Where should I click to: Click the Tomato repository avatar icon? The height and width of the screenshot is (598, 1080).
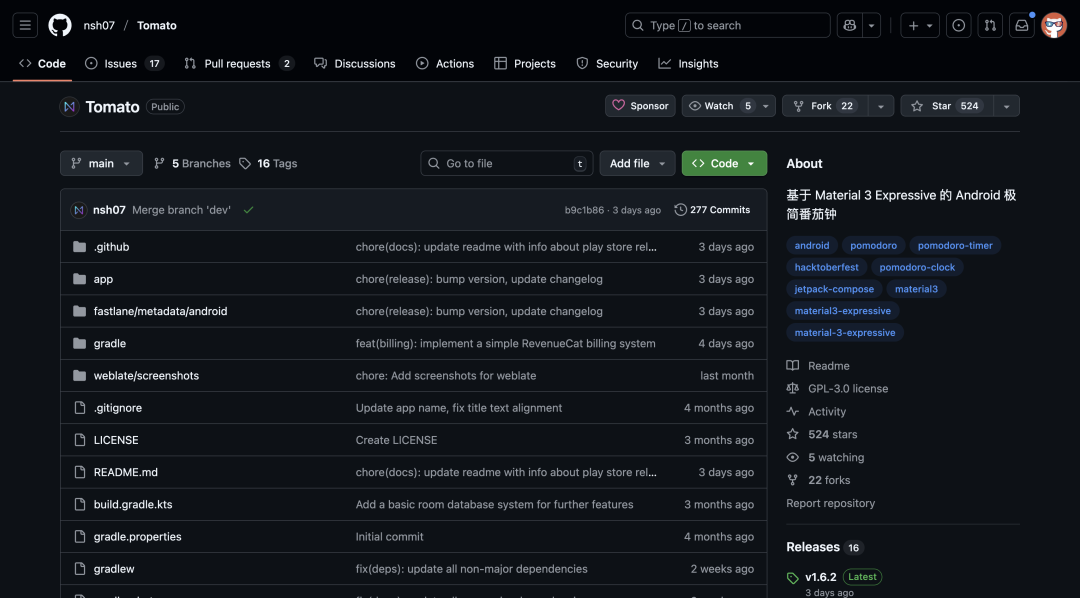pos(69,107)
